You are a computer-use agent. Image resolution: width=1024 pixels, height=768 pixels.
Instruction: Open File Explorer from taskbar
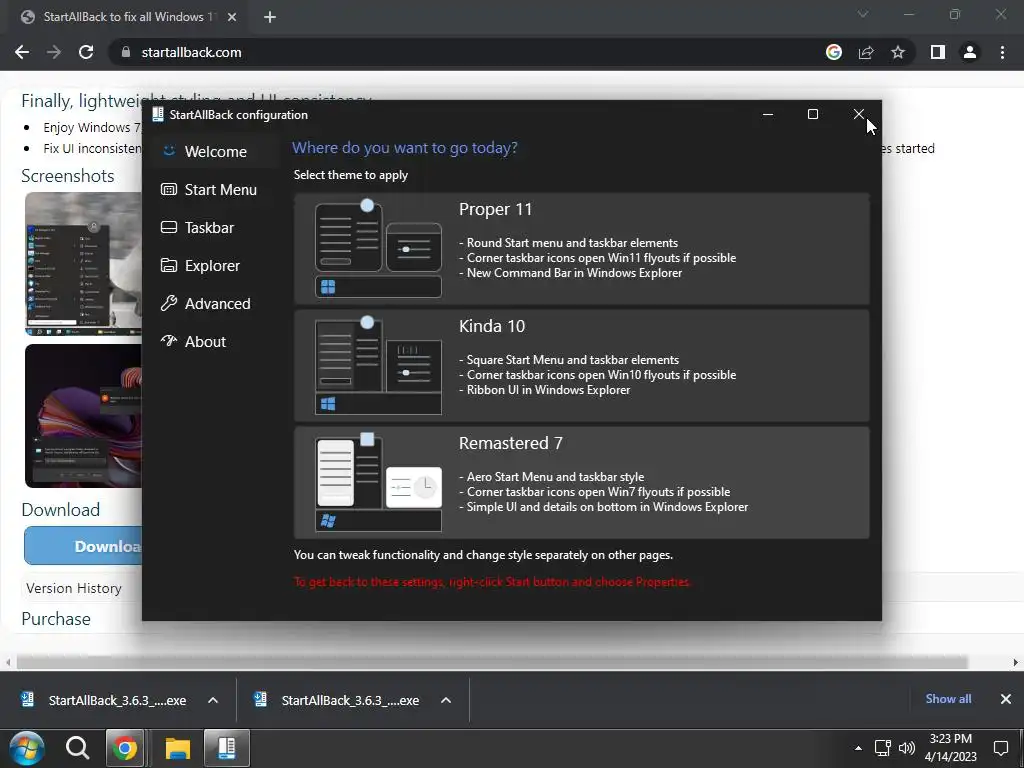pyautogui.click(x=177, y=748)
